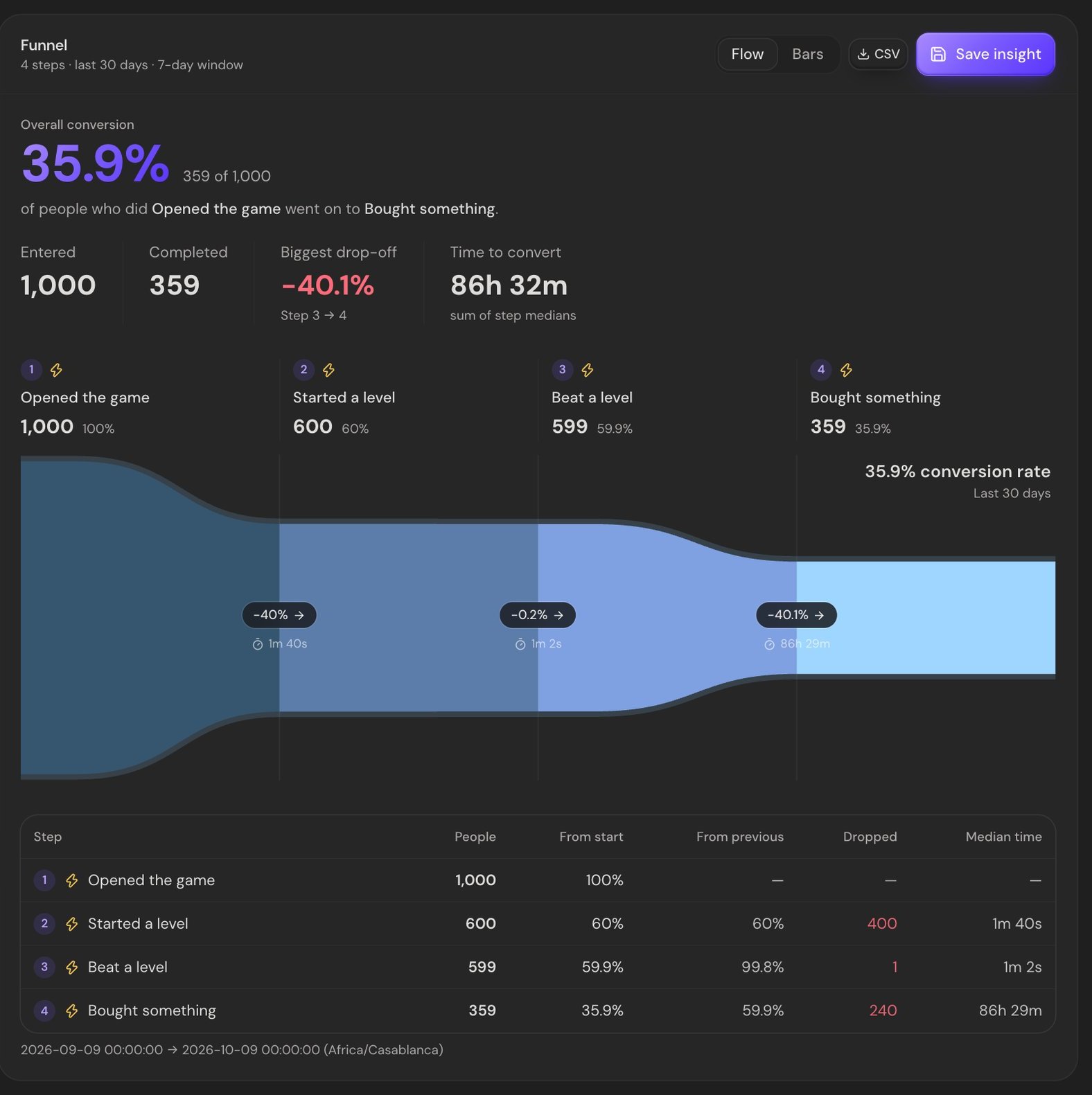Click the lightning icon above Bought something

(x=846, y=370)
